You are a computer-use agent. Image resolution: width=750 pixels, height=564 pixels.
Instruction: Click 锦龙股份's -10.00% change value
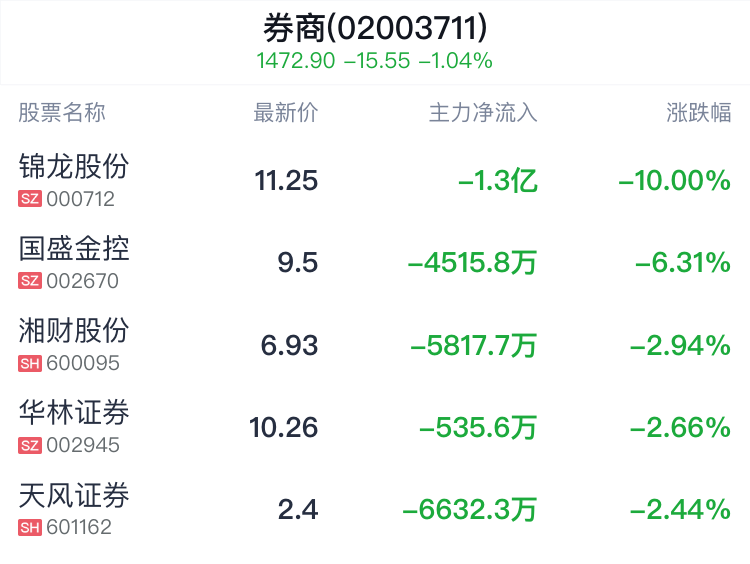(x=675, y=181)
